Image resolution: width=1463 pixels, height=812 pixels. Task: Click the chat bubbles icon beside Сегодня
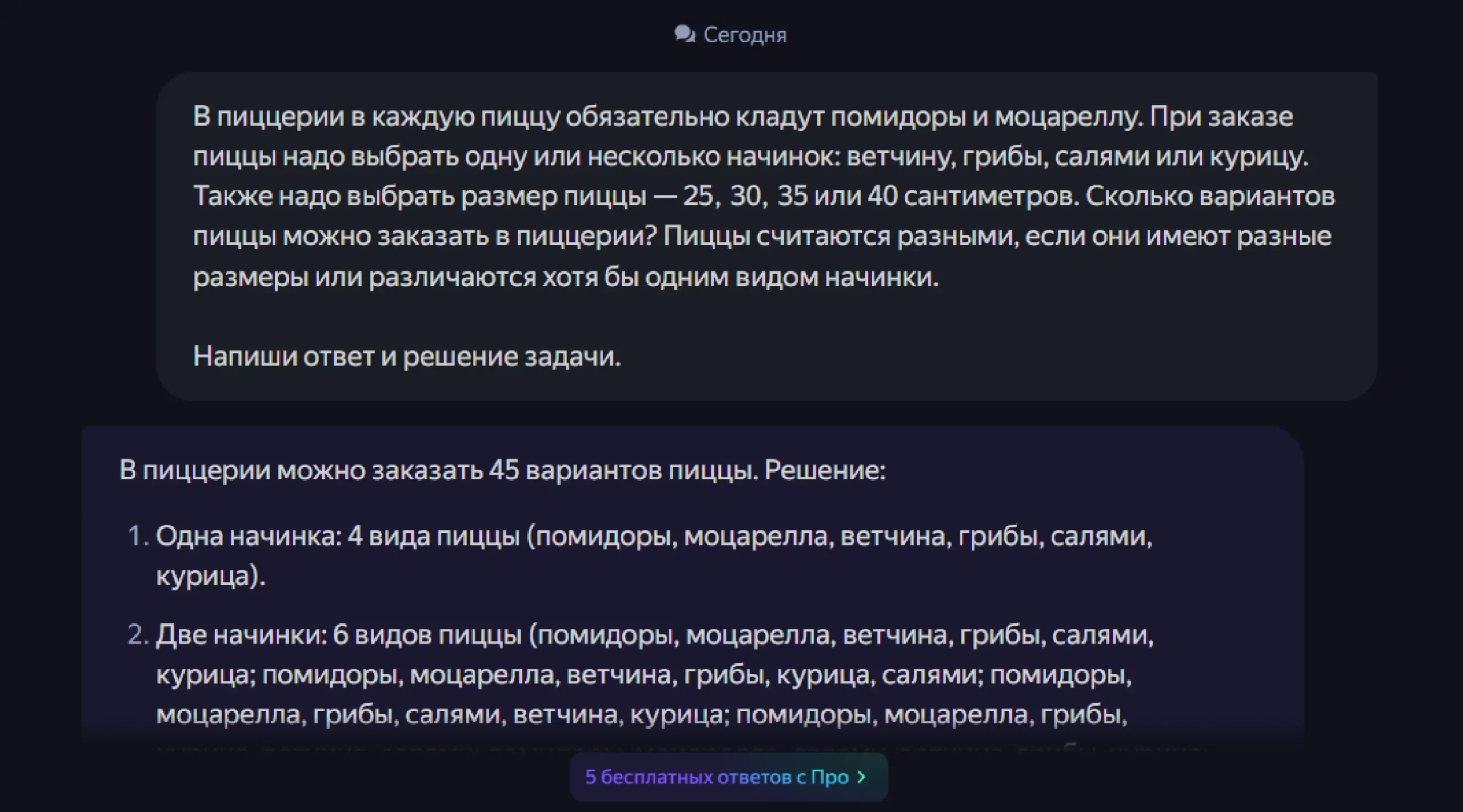(685, 34)
